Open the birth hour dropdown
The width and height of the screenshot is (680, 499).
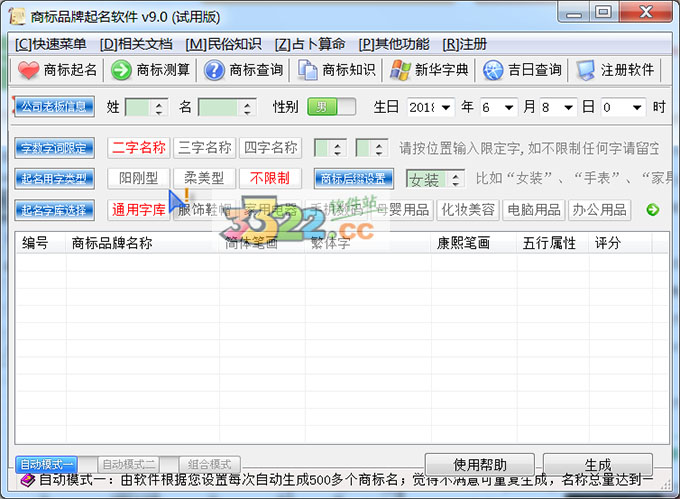(637, 107)
